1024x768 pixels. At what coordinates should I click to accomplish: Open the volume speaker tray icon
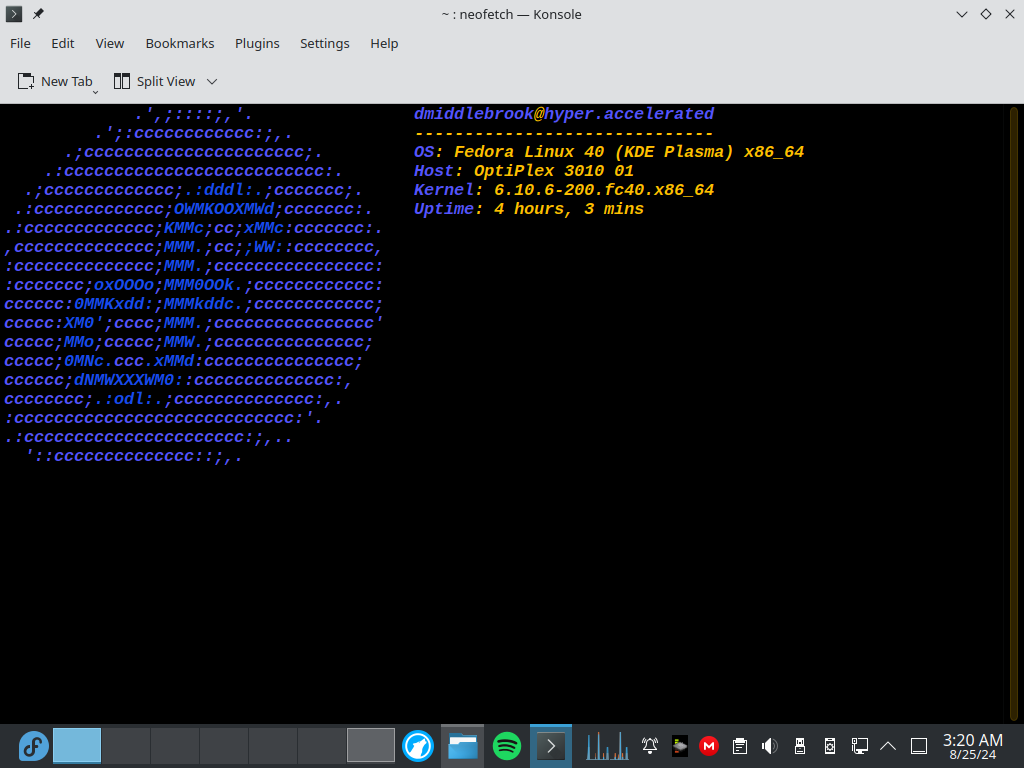pos(769,745)
